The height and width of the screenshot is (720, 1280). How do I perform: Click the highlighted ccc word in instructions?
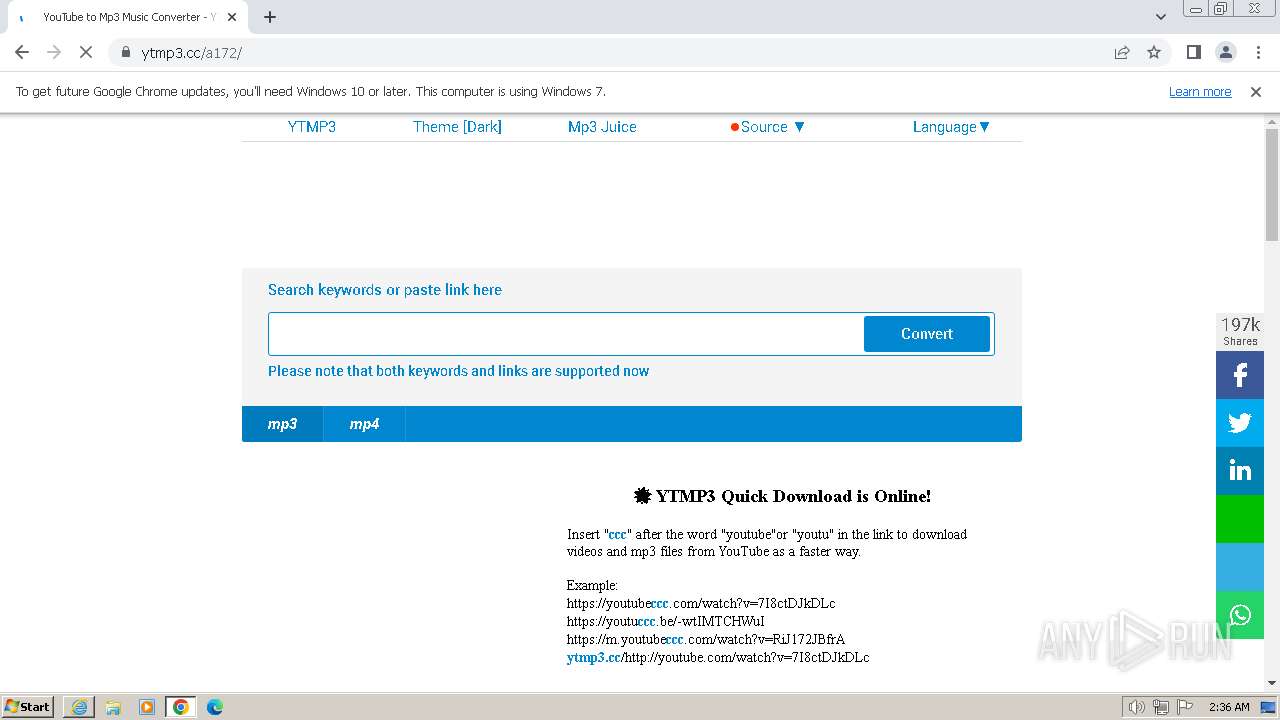(617, 534)
